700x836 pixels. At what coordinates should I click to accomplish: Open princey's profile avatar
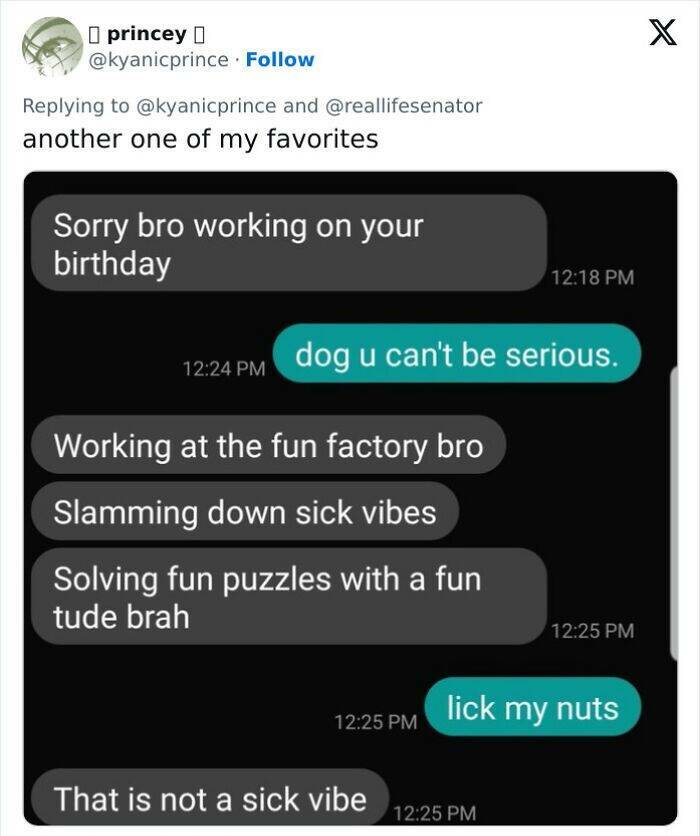point(52,47)
